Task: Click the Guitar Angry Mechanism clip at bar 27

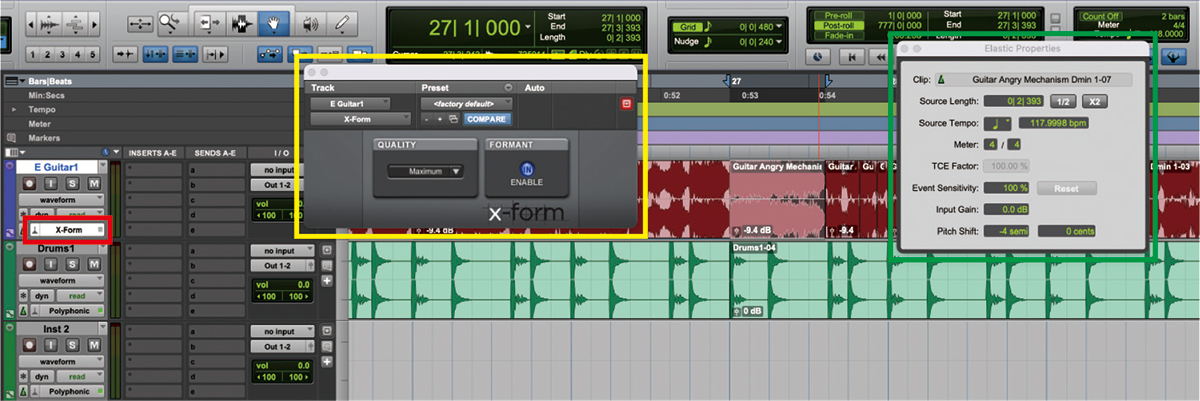Action: 777,200
